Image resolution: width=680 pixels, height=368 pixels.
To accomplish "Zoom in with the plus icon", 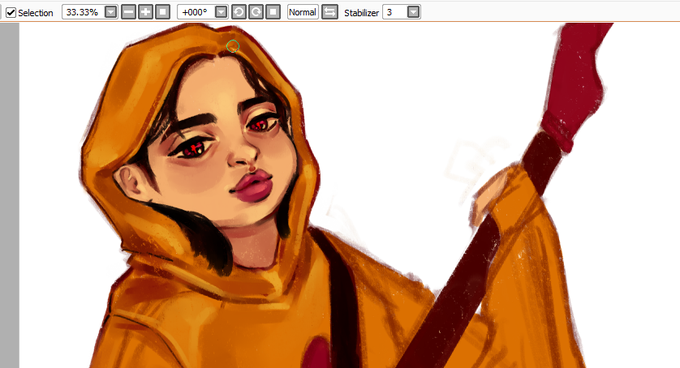I will coord(146,12).
